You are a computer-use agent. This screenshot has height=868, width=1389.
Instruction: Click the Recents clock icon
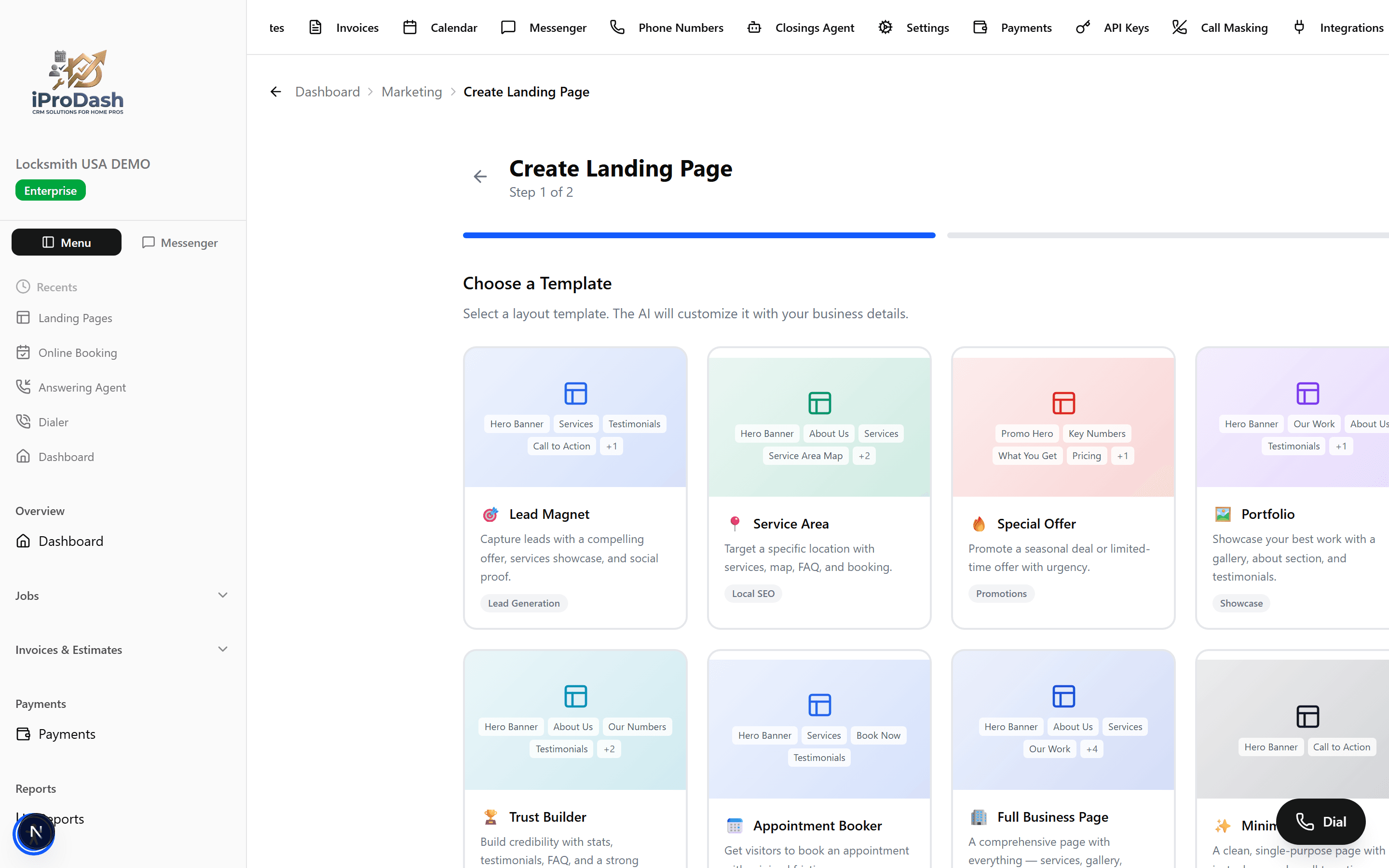pos(23,286)
